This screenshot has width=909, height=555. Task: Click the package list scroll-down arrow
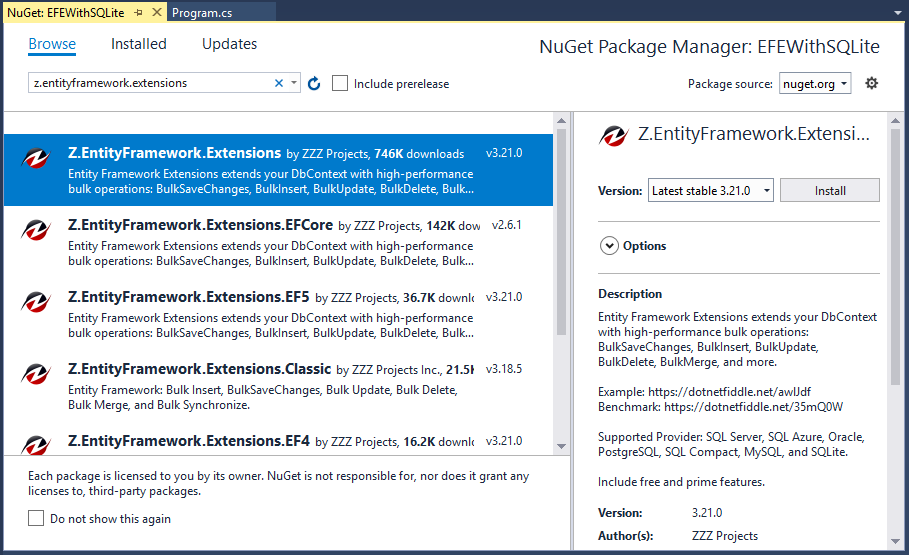tap(561, 446)
